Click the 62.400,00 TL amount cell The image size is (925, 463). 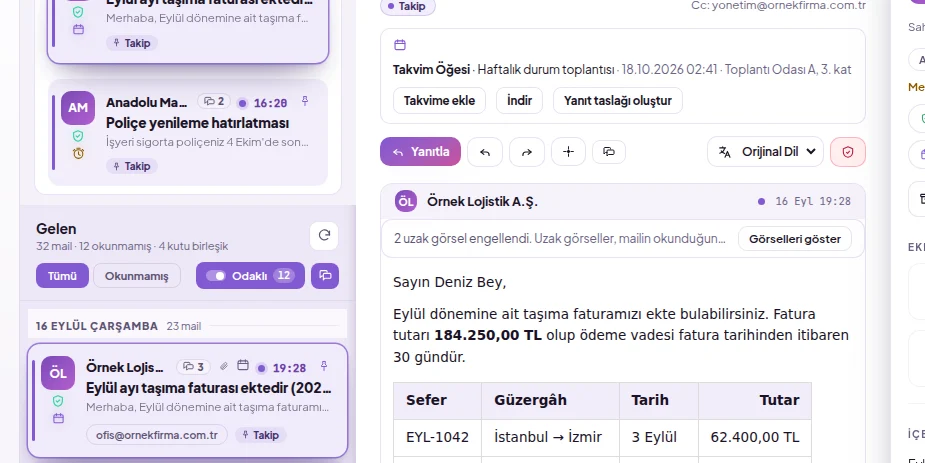tap(755, 437)
